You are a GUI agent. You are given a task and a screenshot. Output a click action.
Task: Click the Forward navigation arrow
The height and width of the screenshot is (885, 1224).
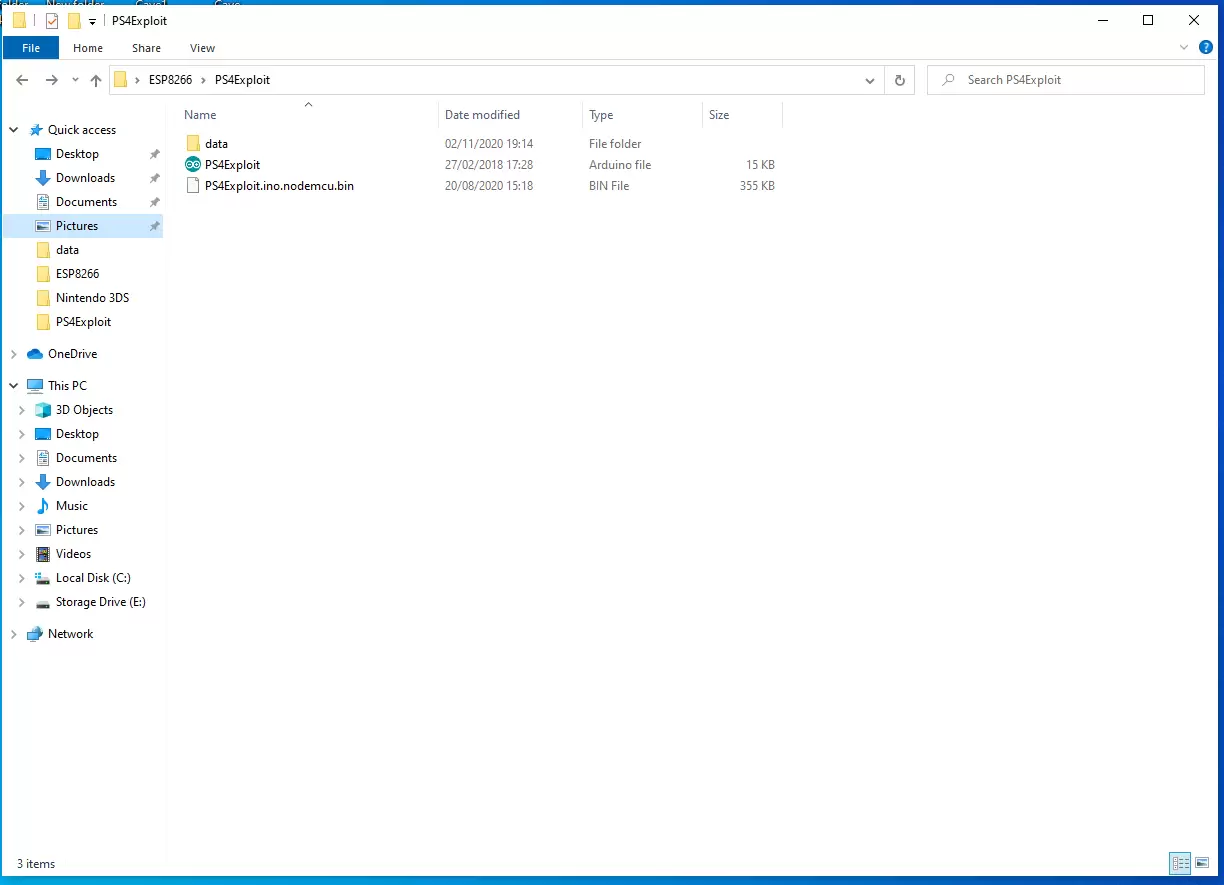coord(52,80)
